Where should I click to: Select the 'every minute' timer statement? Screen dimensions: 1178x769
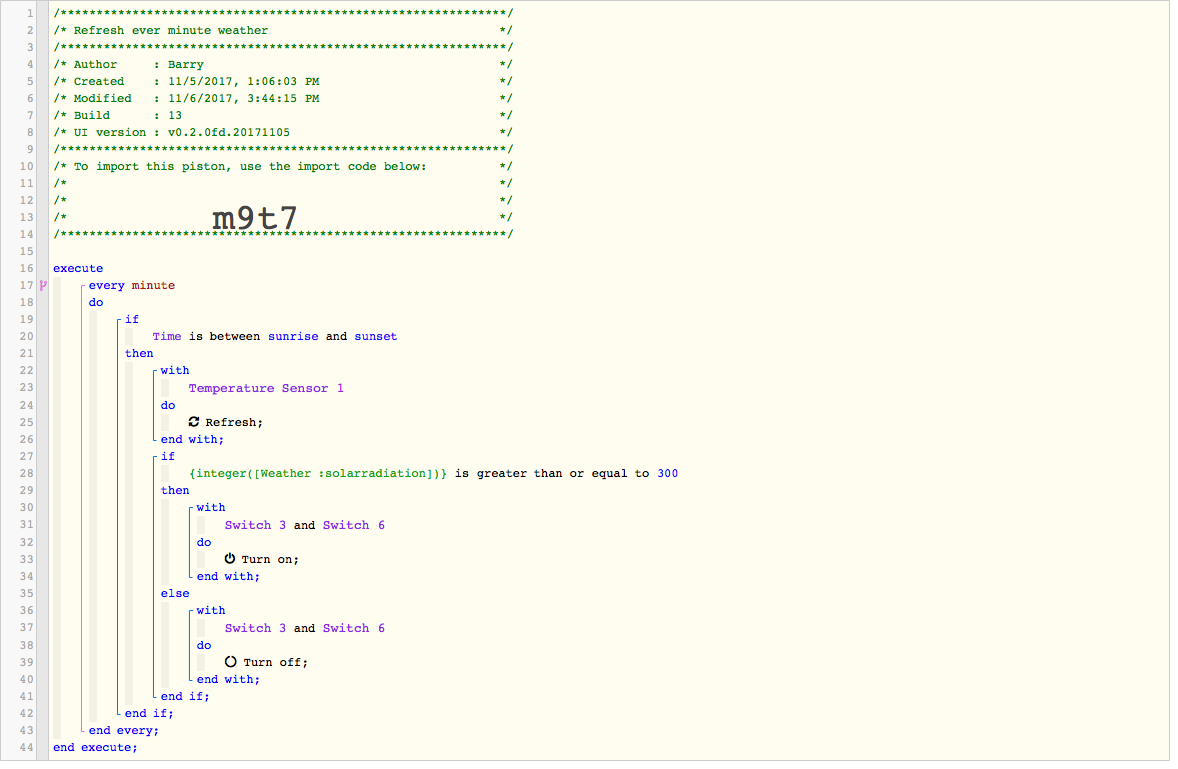click(131, 285)
